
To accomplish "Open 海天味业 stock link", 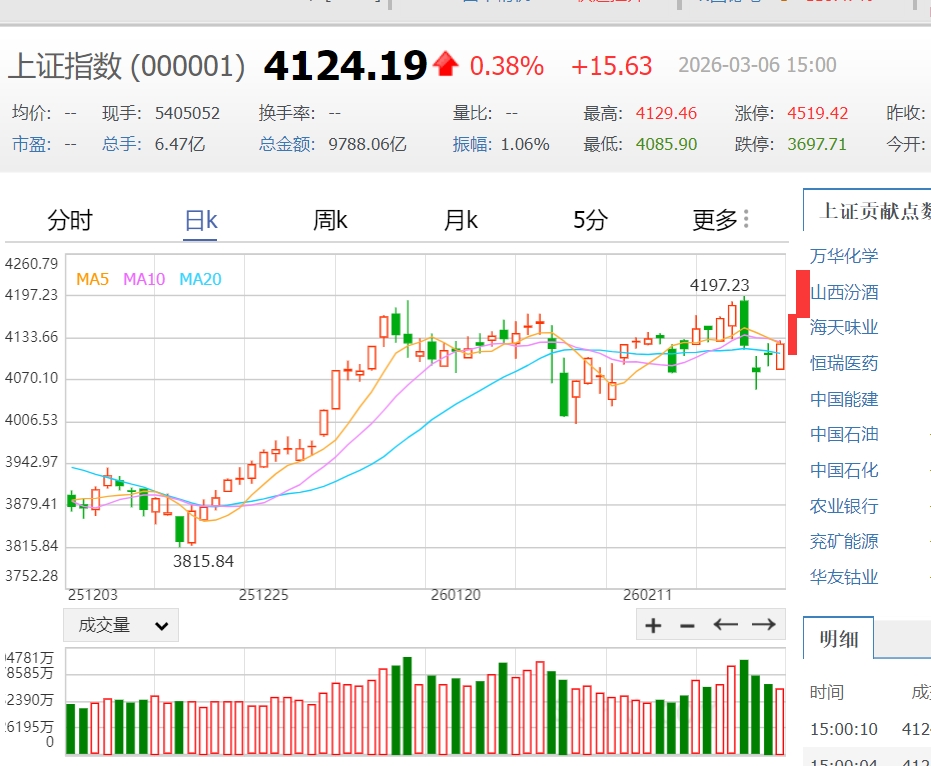I will pyautogui.click(x=844, y=327).
